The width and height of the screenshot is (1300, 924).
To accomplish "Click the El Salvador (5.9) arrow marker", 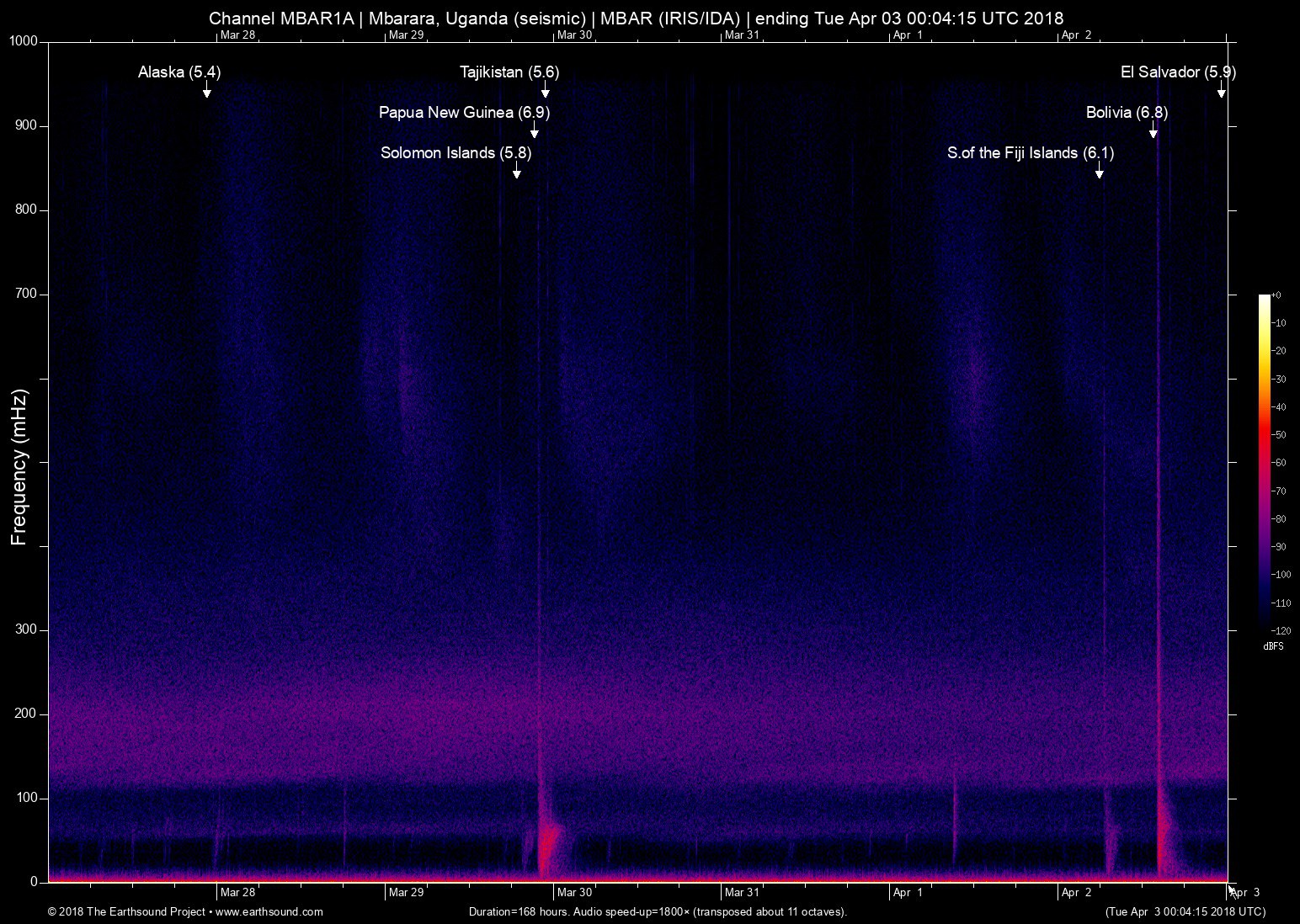I will point(1221,90).
